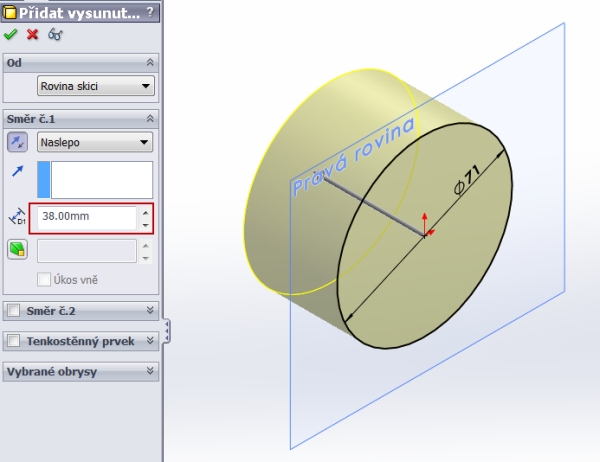This screenshot has width=600, height=462.
Task: Enable the Tenkostěnný prvek checkbox
Action: pos(14,341)
